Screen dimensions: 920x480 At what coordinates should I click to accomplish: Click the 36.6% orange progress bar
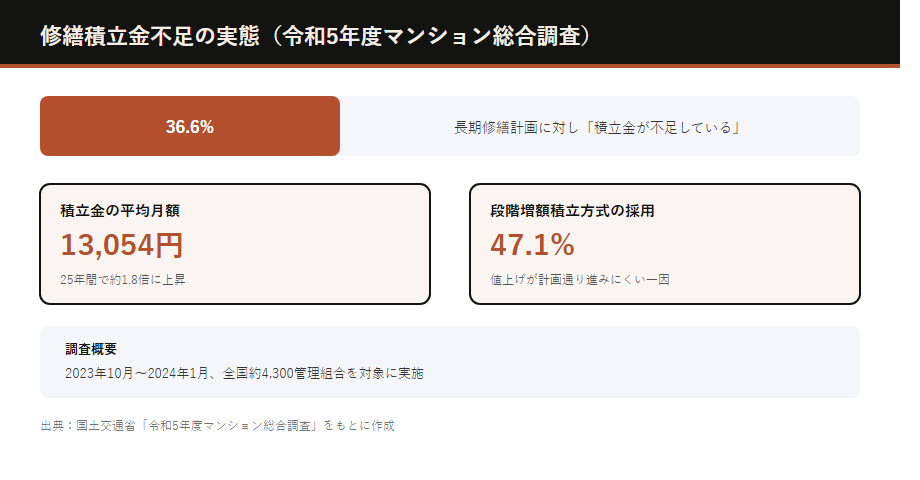[x=190, y=126]
